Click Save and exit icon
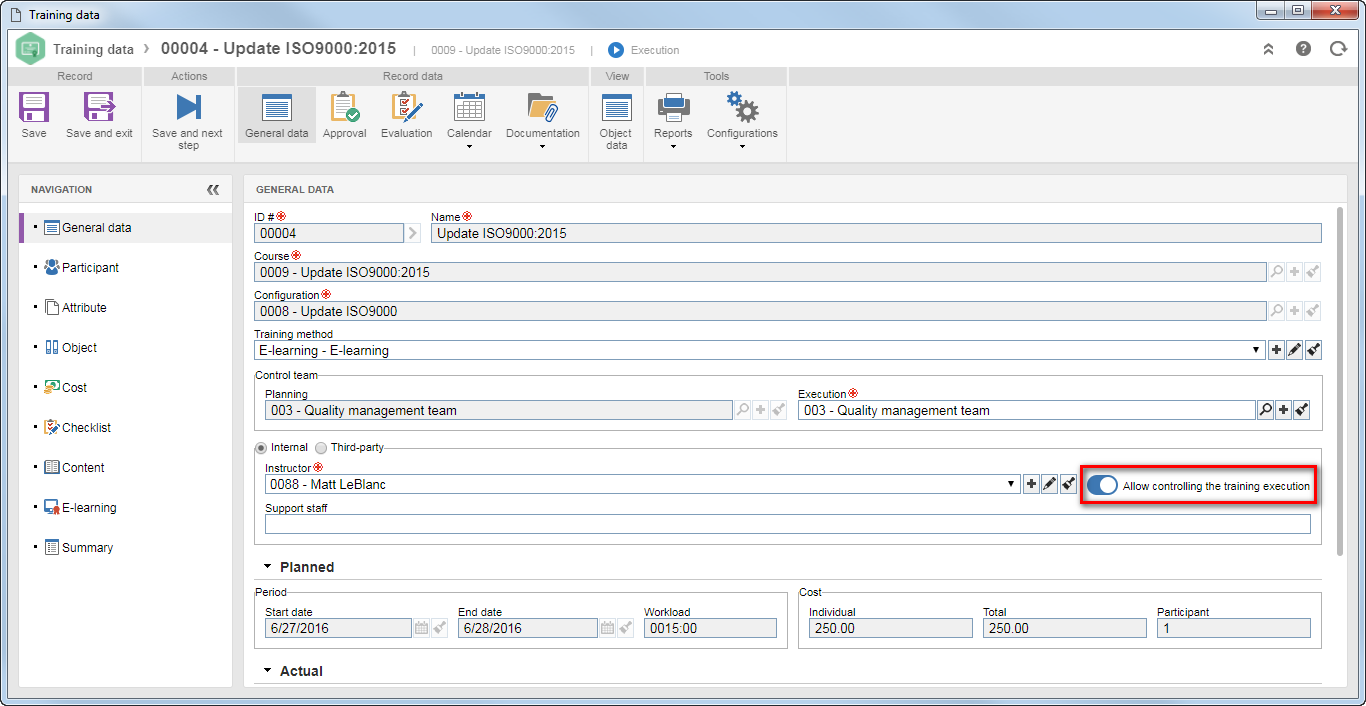This screenshot has width=1366, height=706. 99,108
